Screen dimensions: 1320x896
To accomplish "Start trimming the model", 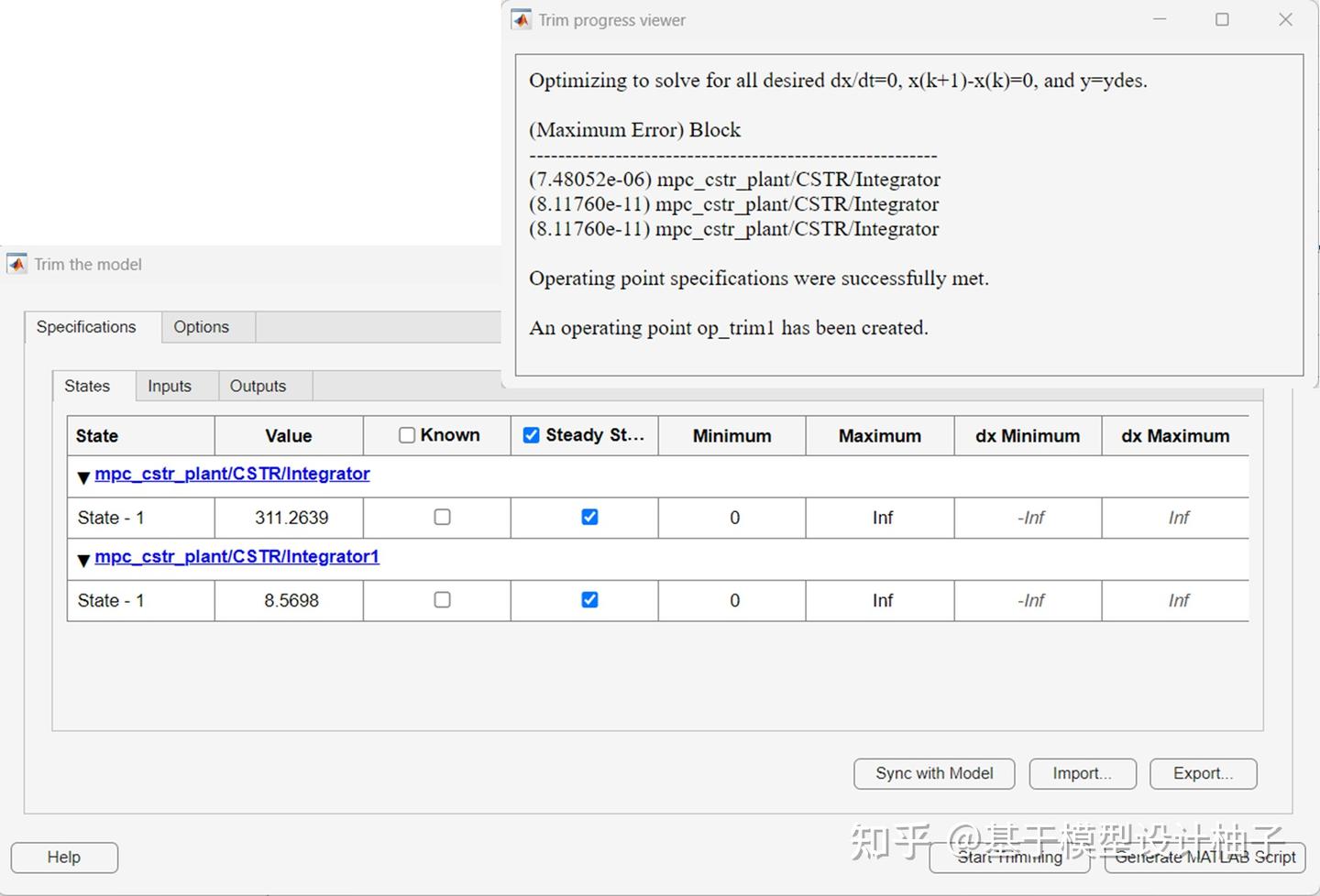I will tap(1009, 857).
